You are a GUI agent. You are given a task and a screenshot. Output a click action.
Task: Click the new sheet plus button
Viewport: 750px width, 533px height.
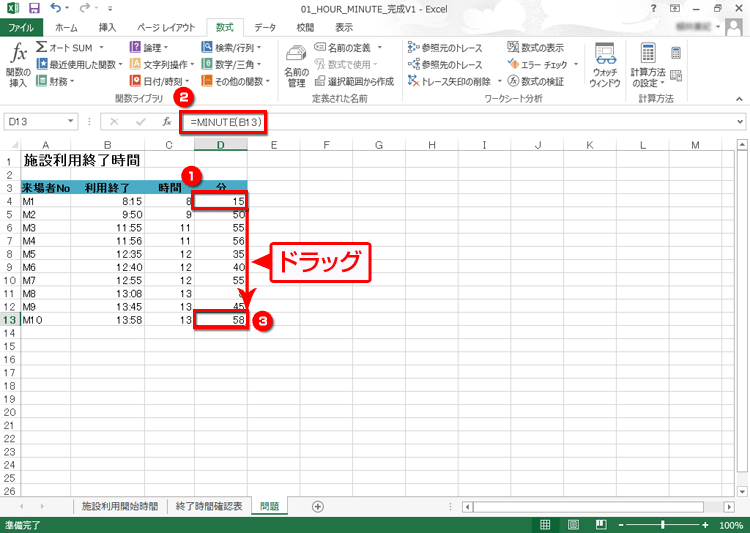pyautogui.click(x=318, y=506)
